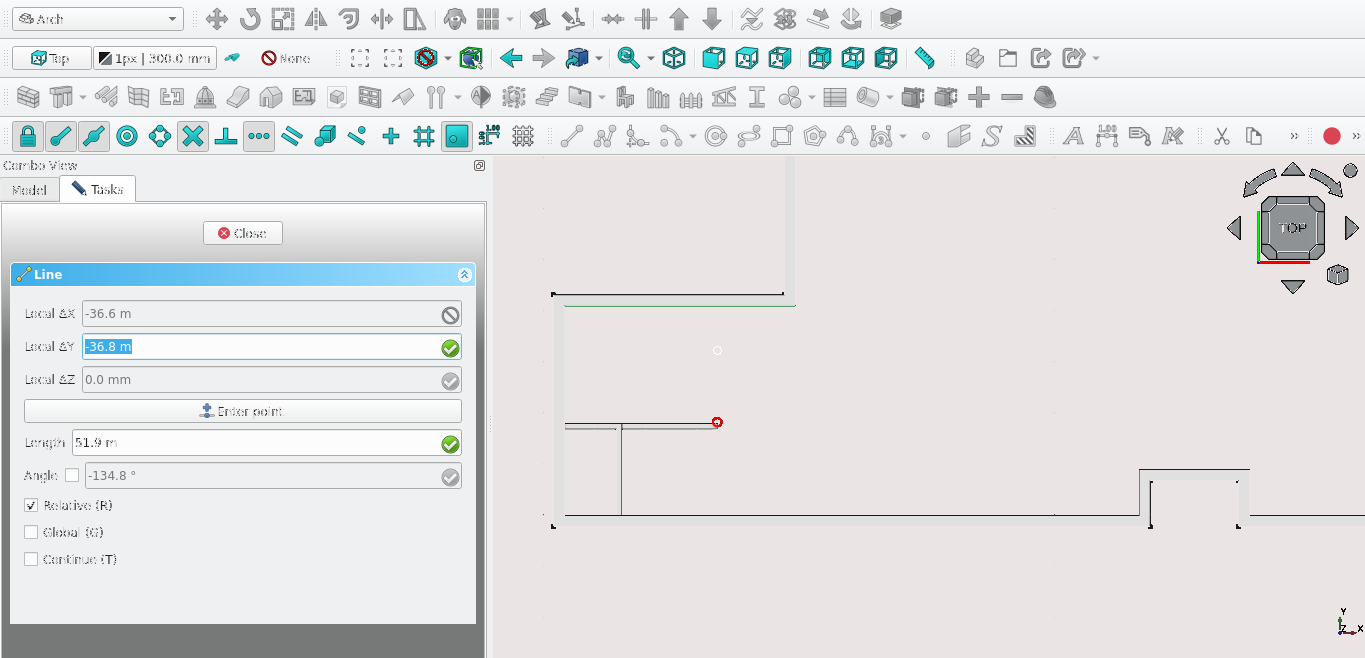The height and width of the screenshot is (658, 1365).
Task: Click the snap to intersection icon
Action: pyautogui.click(x=193, y=136)
